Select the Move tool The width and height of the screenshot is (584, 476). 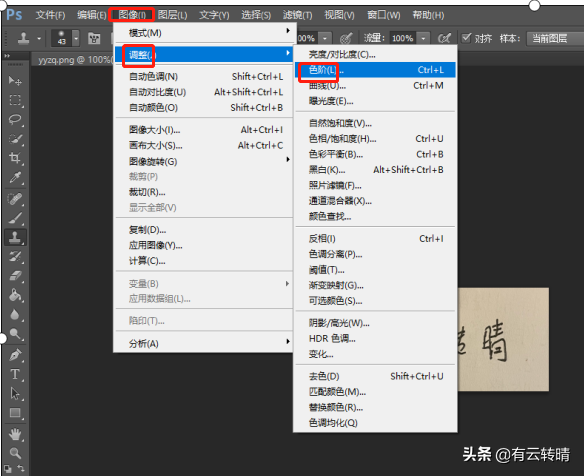click(x=15, y=81)
